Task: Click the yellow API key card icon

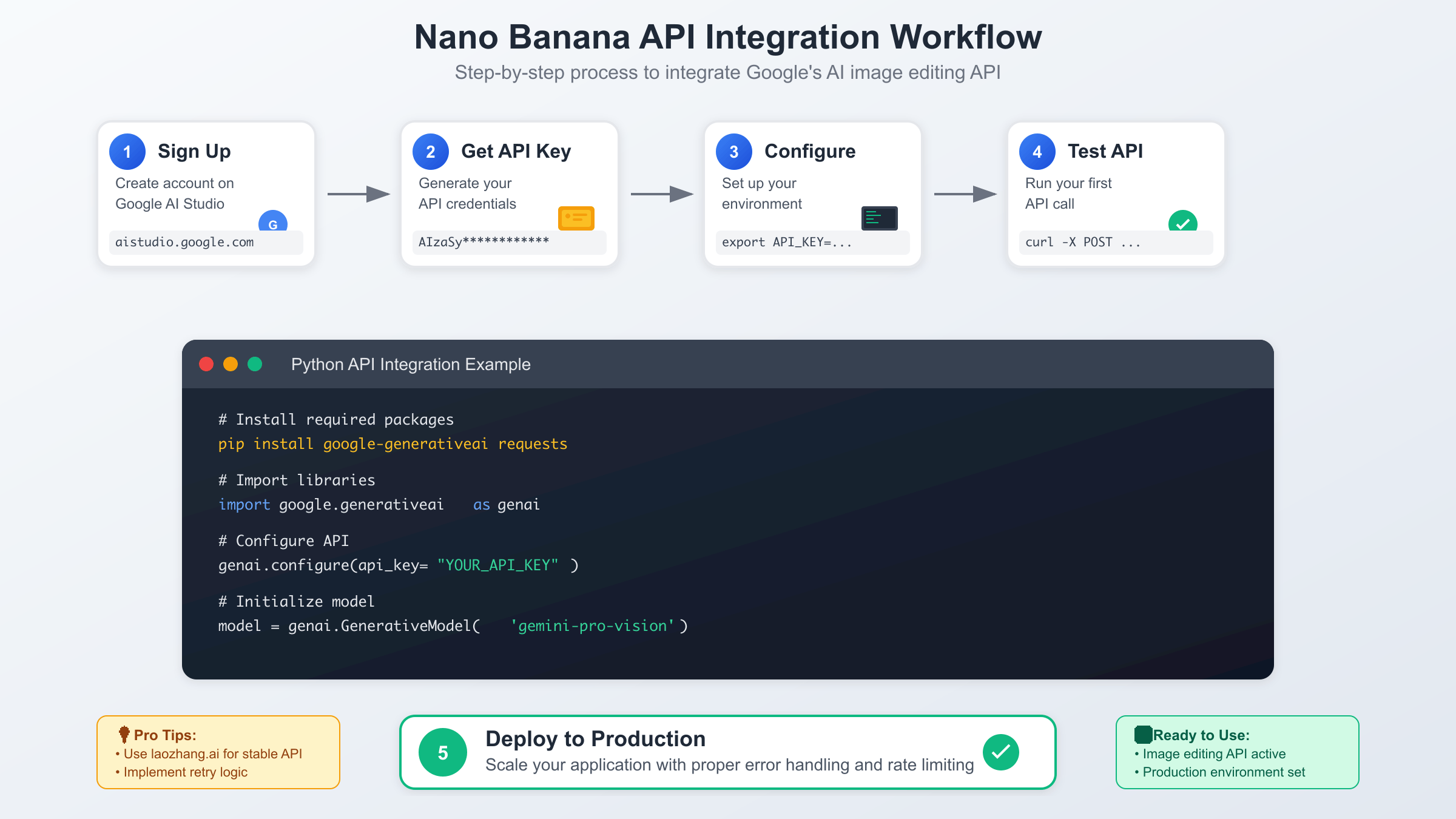Action: [x=576, y=218]
